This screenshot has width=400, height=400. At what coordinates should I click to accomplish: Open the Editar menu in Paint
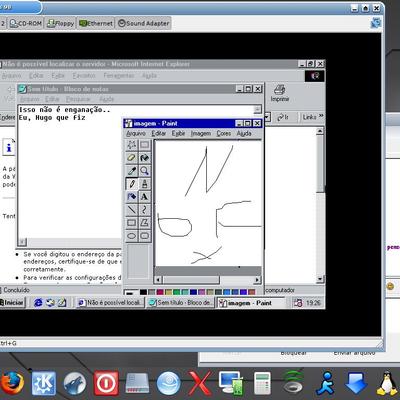[x=159, y=133]
